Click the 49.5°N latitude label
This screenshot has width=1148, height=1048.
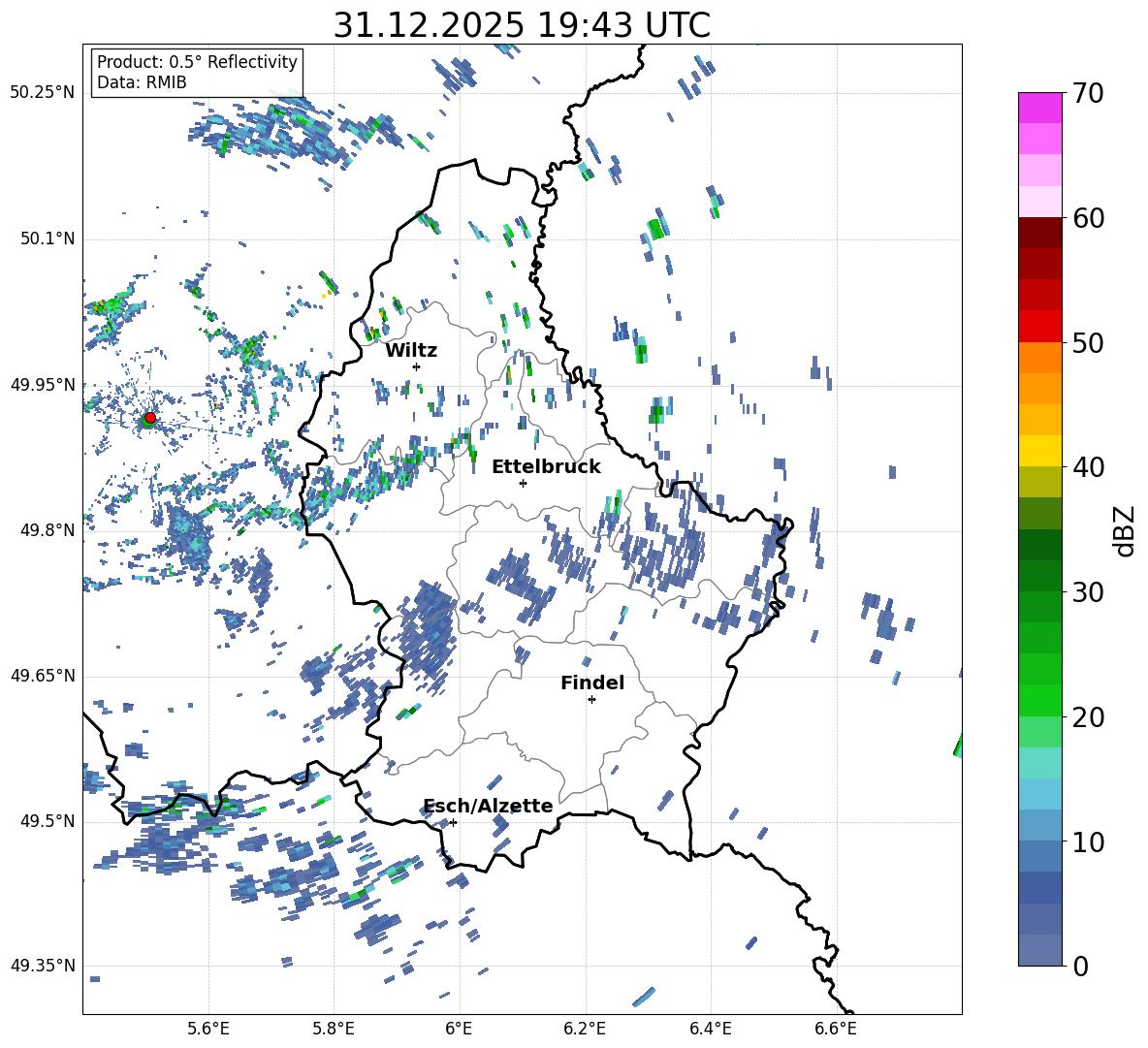[x=47, y=821]
